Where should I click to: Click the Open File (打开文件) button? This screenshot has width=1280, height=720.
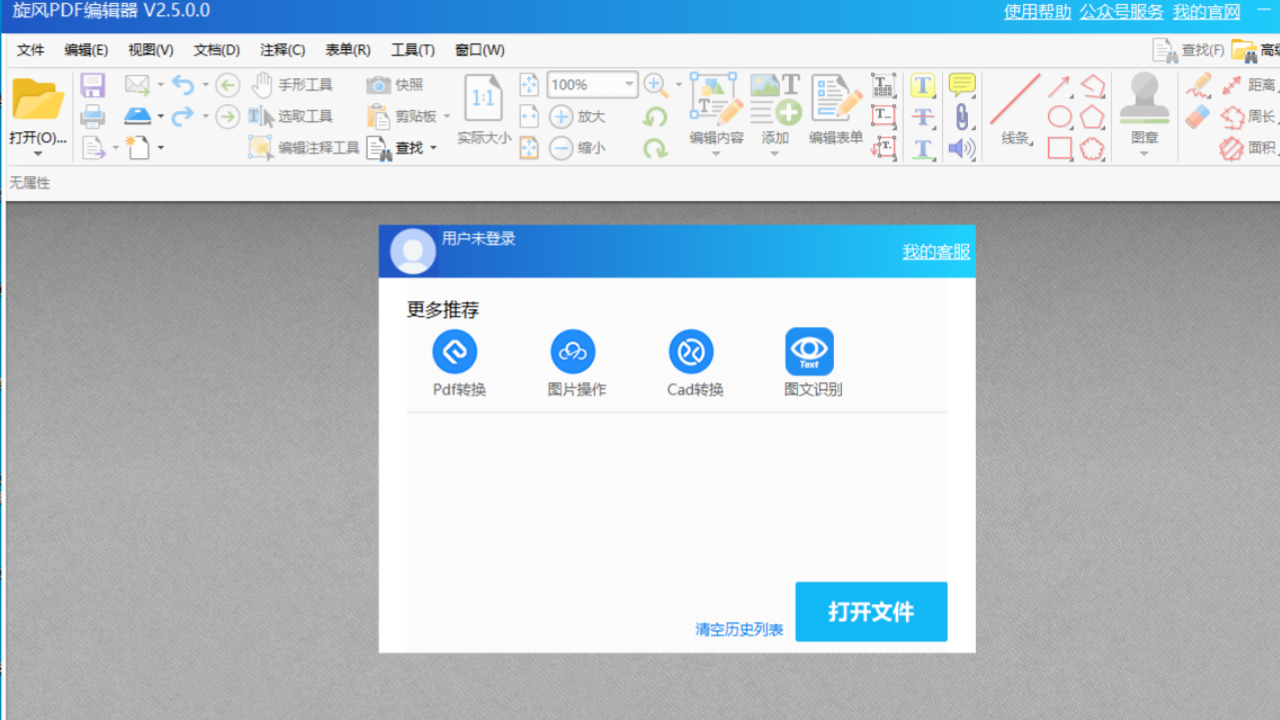871,612
